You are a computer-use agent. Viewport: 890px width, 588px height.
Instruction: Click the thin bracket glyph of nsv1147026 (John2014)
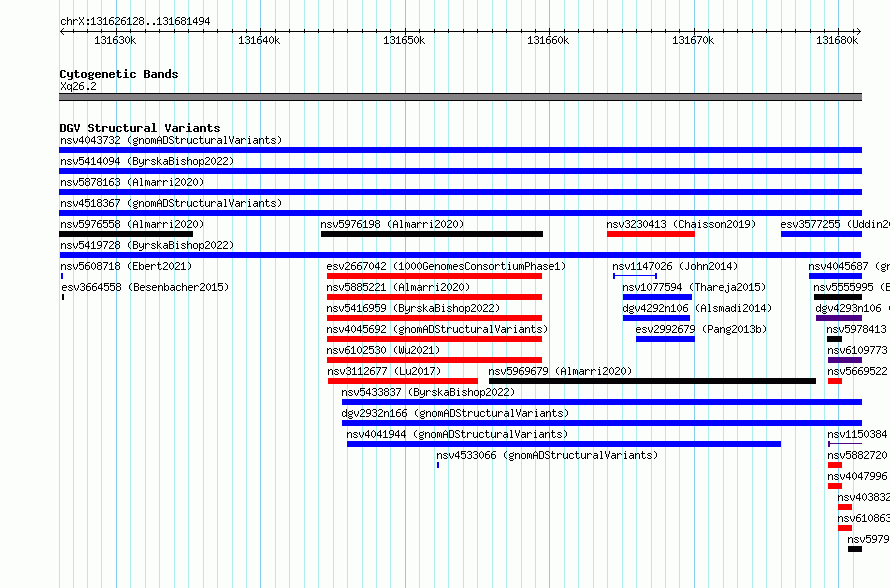[635, 276]
